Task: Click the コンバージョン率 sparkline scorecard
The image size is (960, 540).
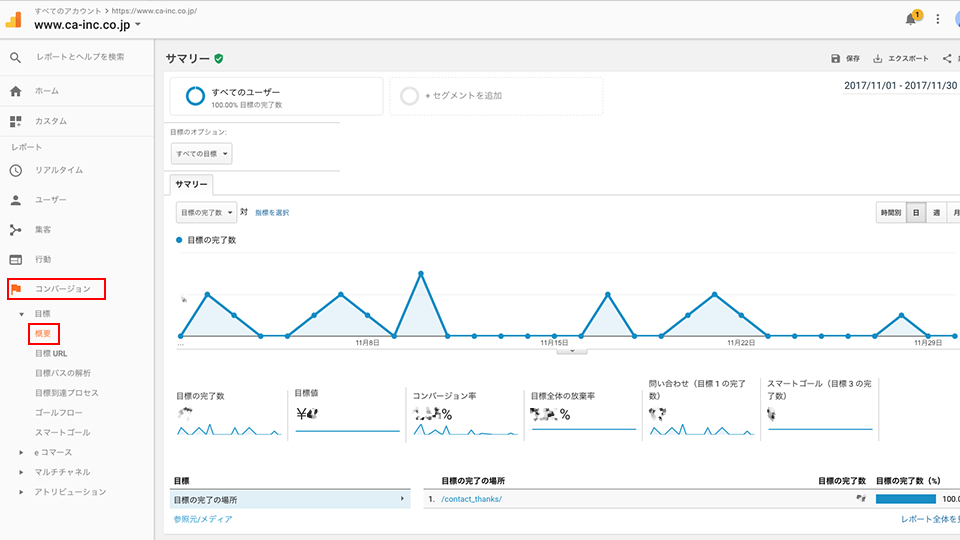Action: (465, 414)
